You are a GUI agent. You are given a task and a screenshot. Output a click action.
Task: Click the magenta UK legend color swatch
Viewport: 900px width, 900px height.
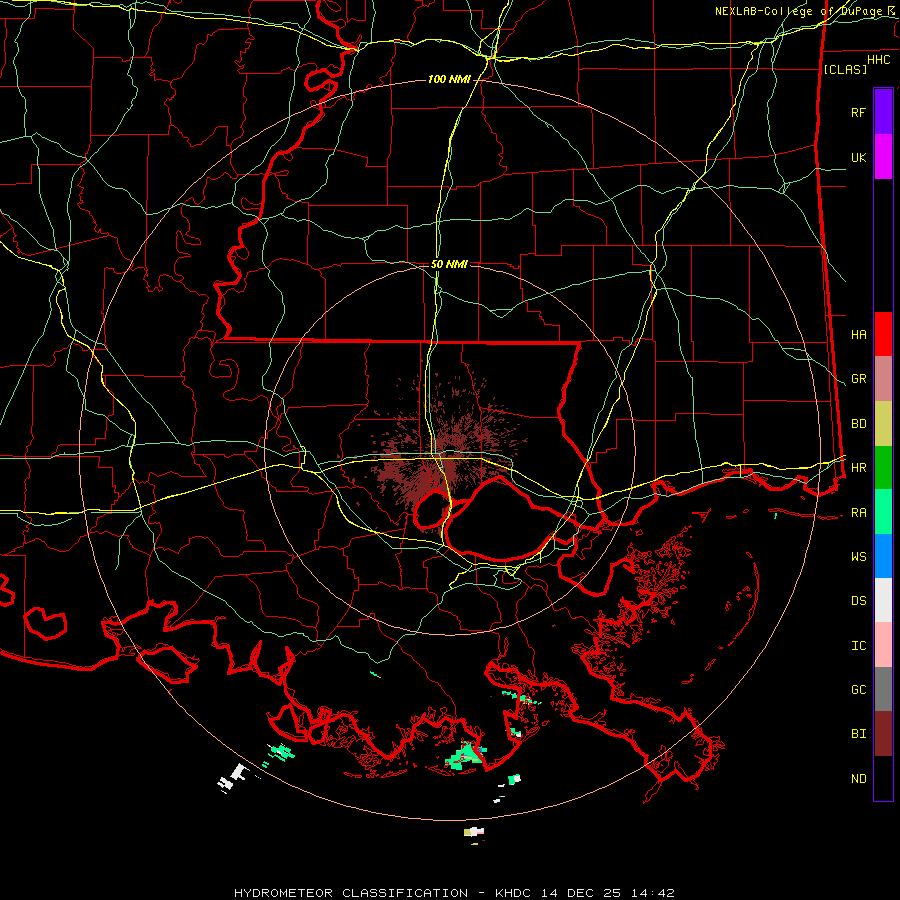883,157
